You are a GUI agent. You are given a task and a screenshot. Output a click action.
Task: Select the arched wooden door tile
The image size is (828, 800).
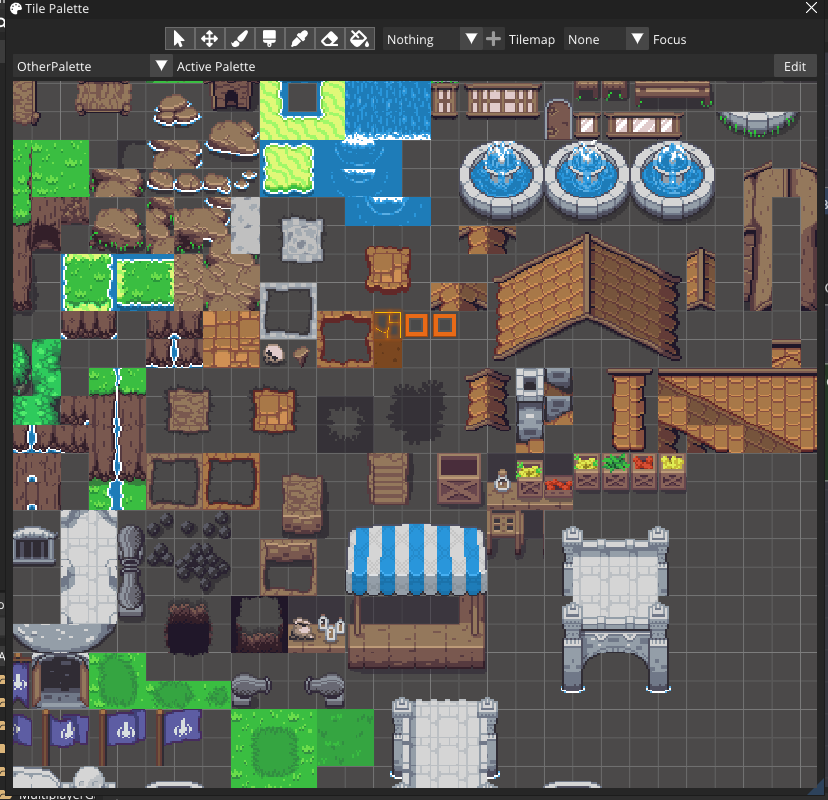coord(558,119)
